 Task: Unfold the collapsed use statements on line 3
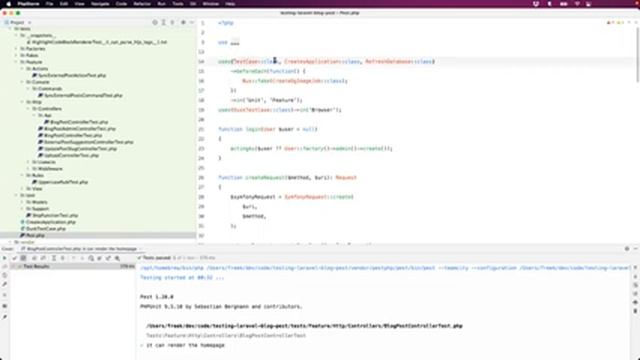click(x=235, y=42)
